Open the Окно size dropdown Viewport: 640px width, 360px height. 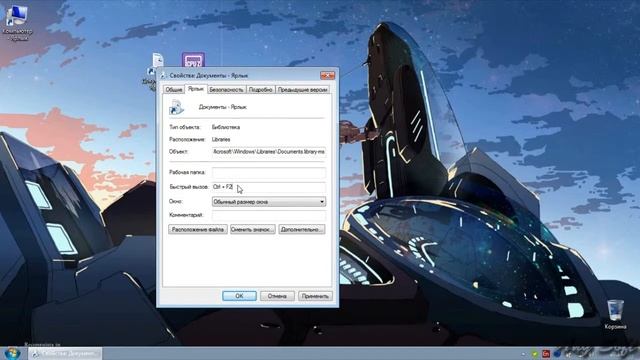(269, 202)
